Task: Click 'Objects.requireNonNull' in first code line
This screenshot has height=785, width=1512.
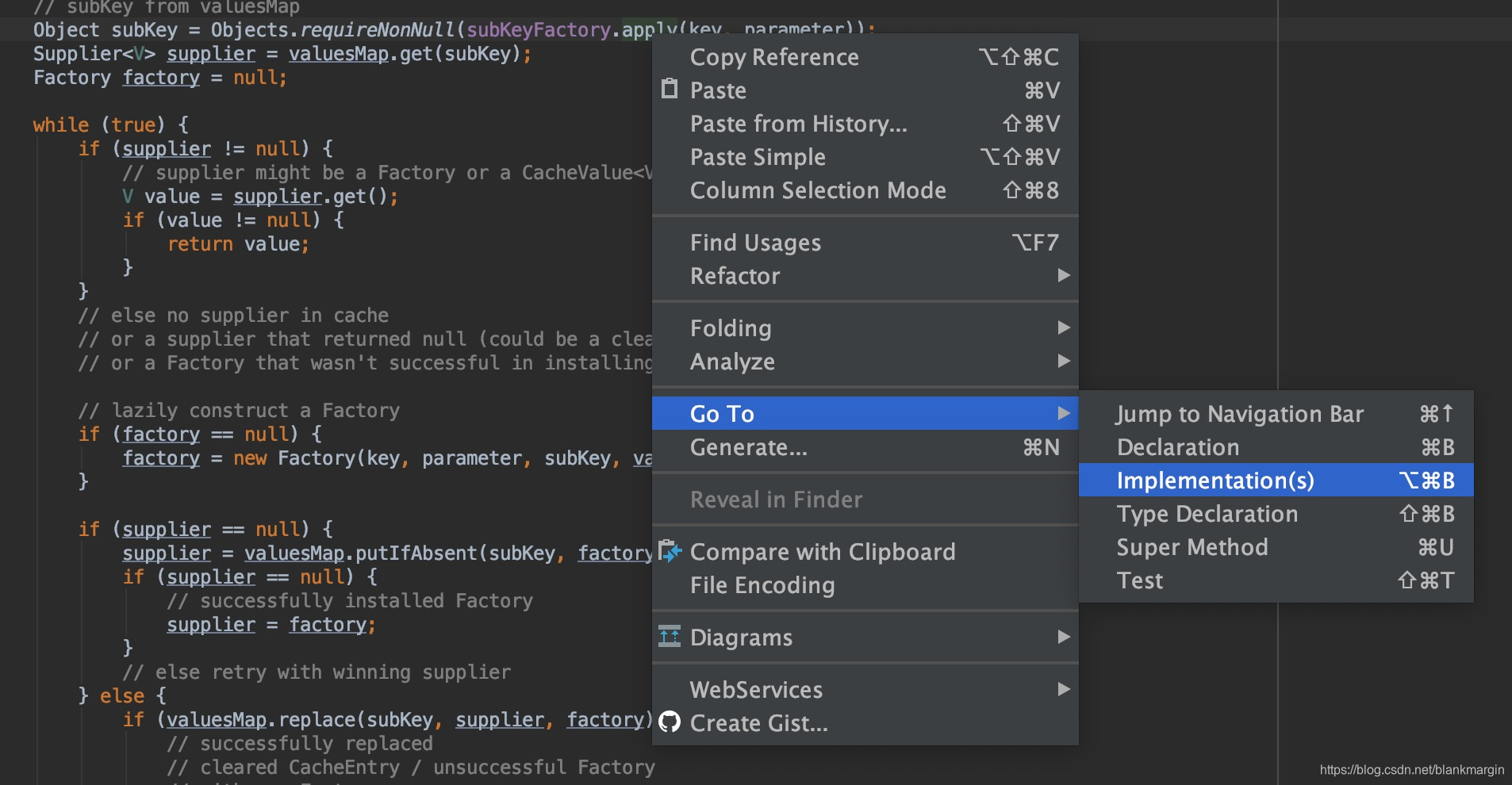Action: tap(332, 30)
